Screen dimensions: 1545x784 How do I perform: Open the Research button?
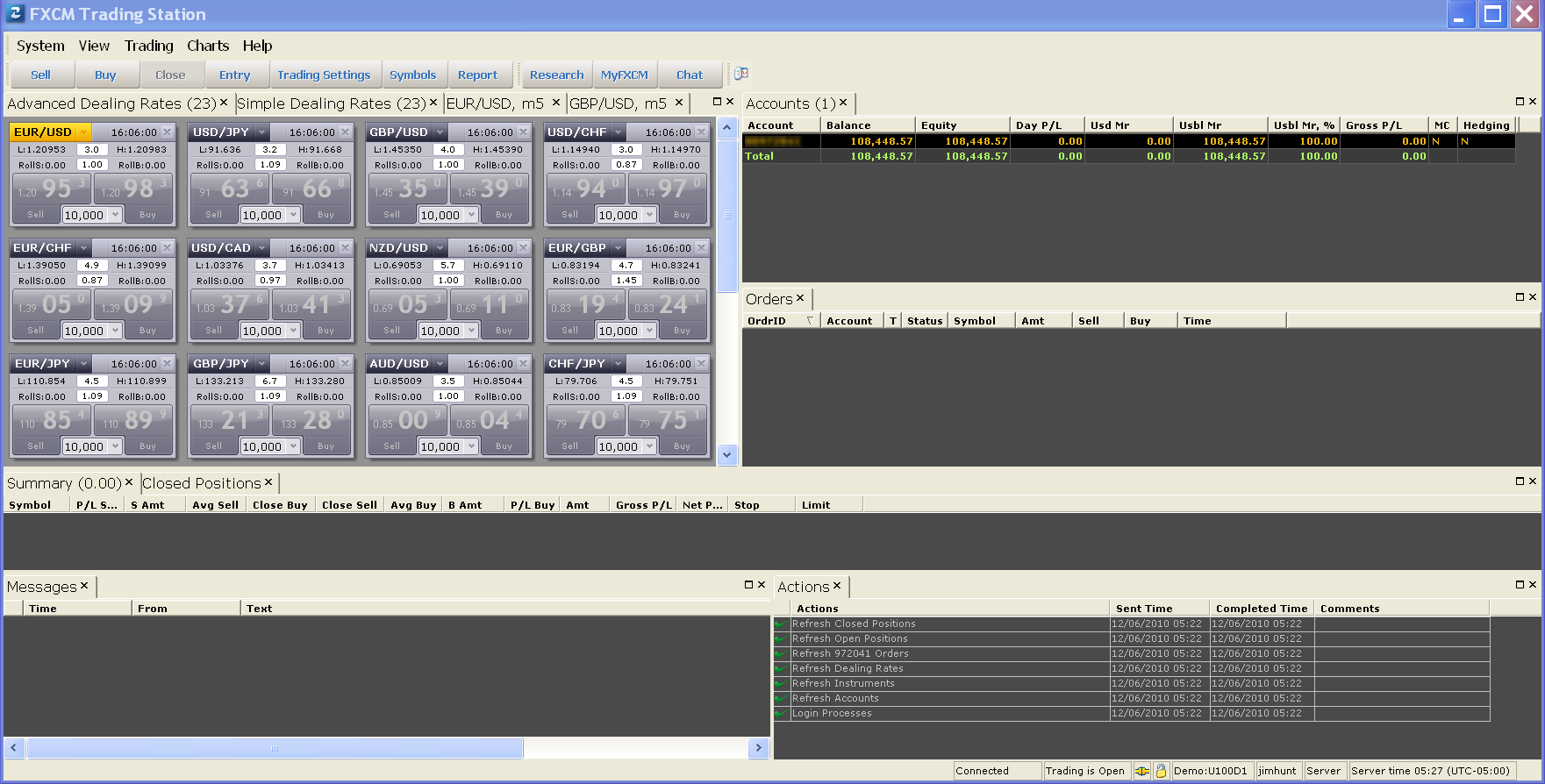pyautogui.click(x=556, y=75)
